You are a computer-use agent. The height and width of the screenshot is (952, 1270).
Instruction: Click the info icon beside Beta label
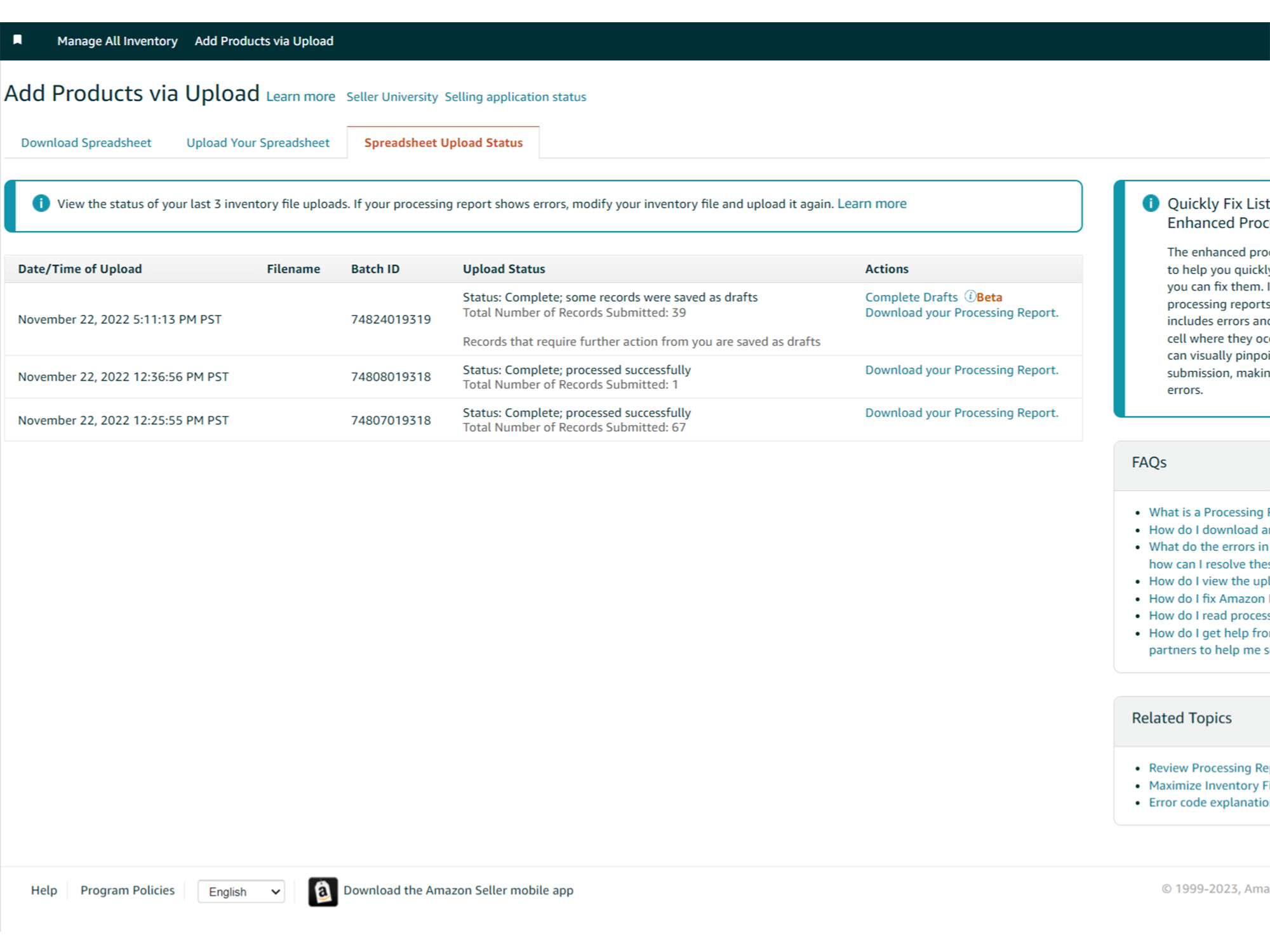970,296
